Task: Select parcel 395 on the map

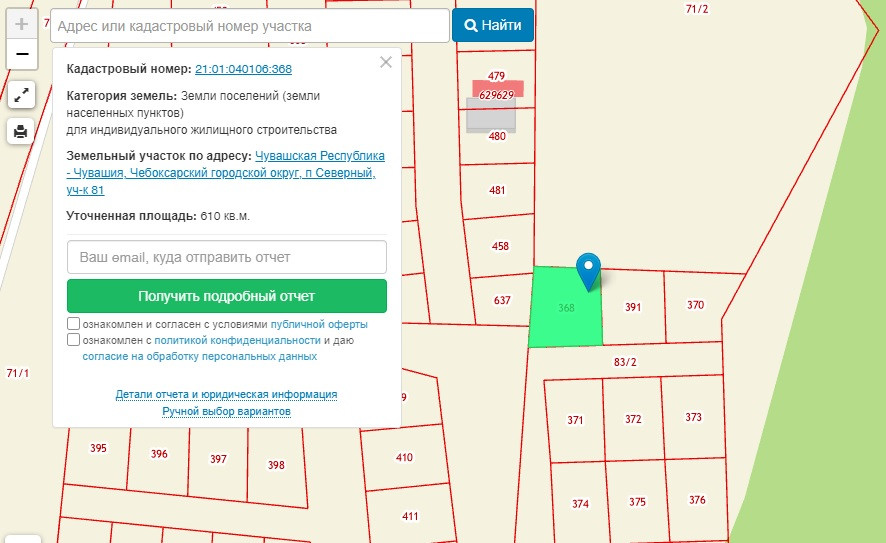Action: pyautogui.click(x=98, y=448)
